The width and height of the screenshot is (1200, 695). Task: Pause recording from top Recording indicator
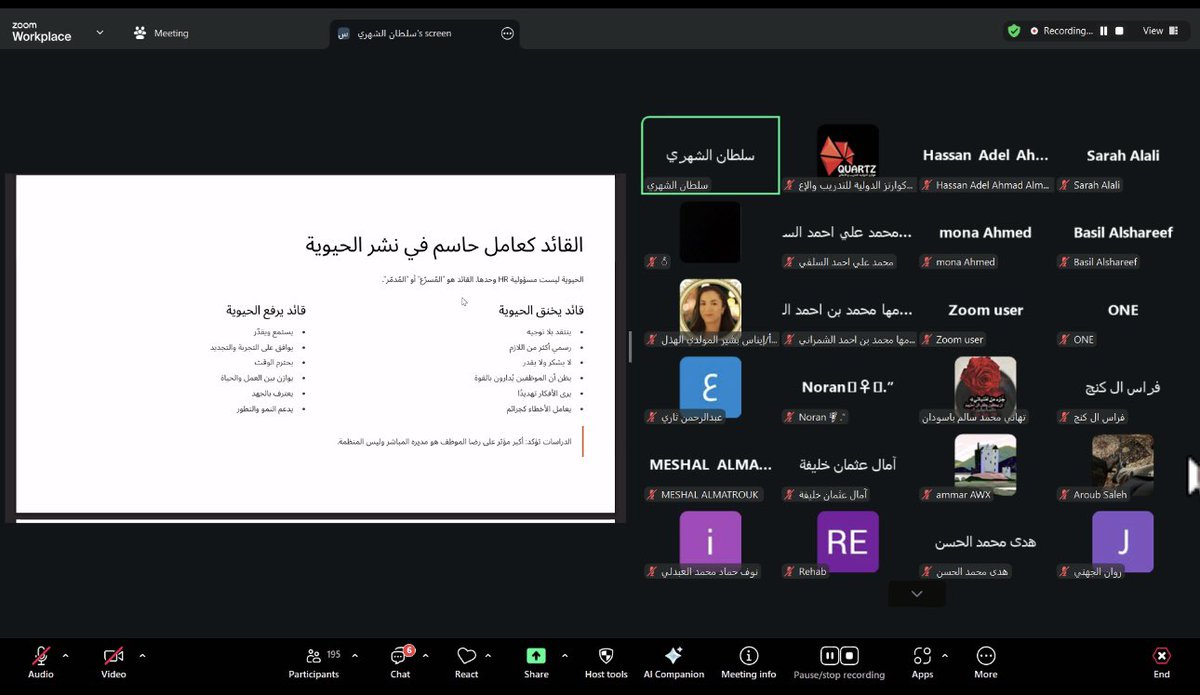coord(1104,31)
